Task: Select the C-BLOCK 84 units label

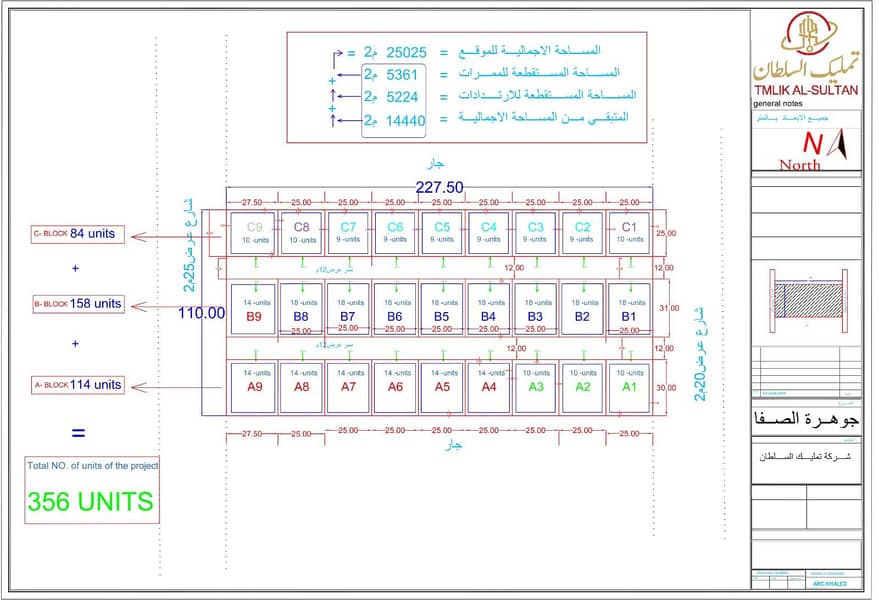Action: [x=77, y=234]
